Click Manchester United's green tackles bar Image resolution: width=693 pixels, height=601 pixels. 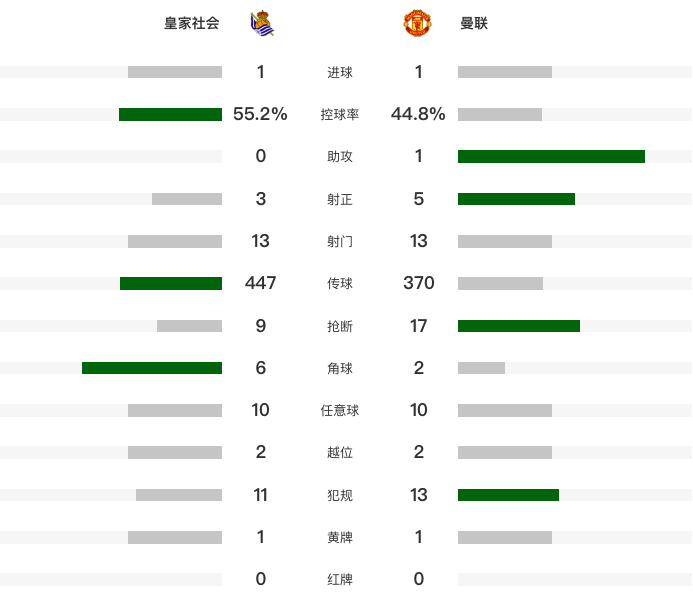click(x=519, y=326)
